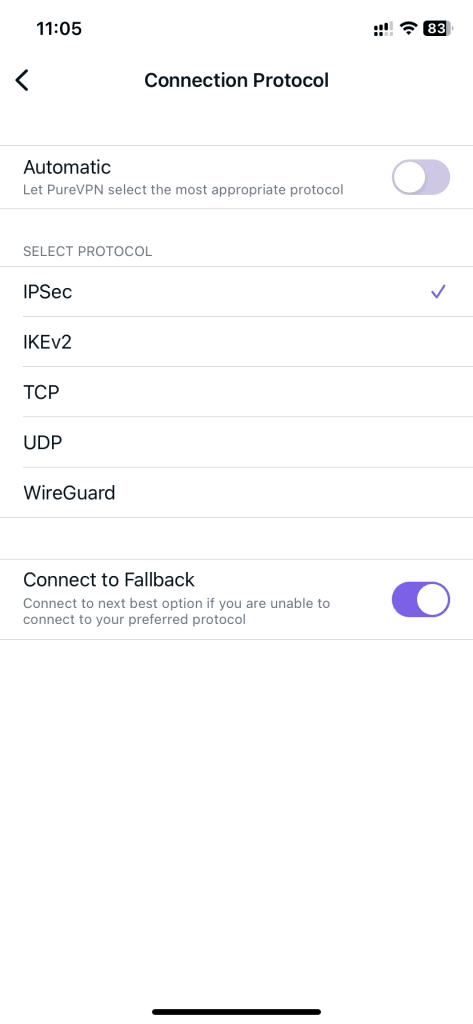Tap the home indicator bar

click(x=236, y=1012)
